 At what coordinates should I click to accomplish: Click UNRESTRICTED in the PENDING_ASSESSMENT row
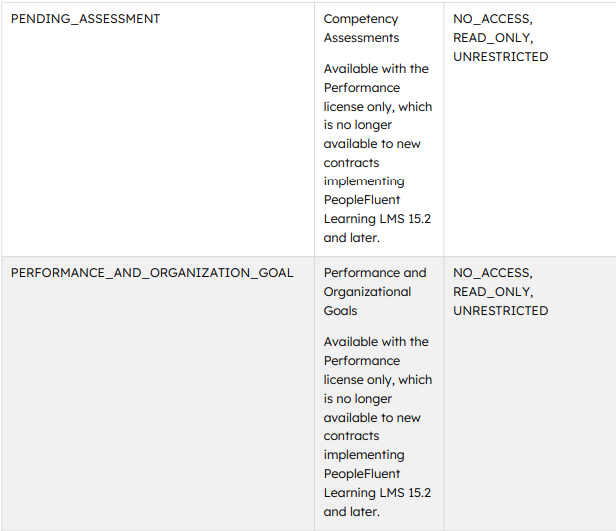click(500, 57)
